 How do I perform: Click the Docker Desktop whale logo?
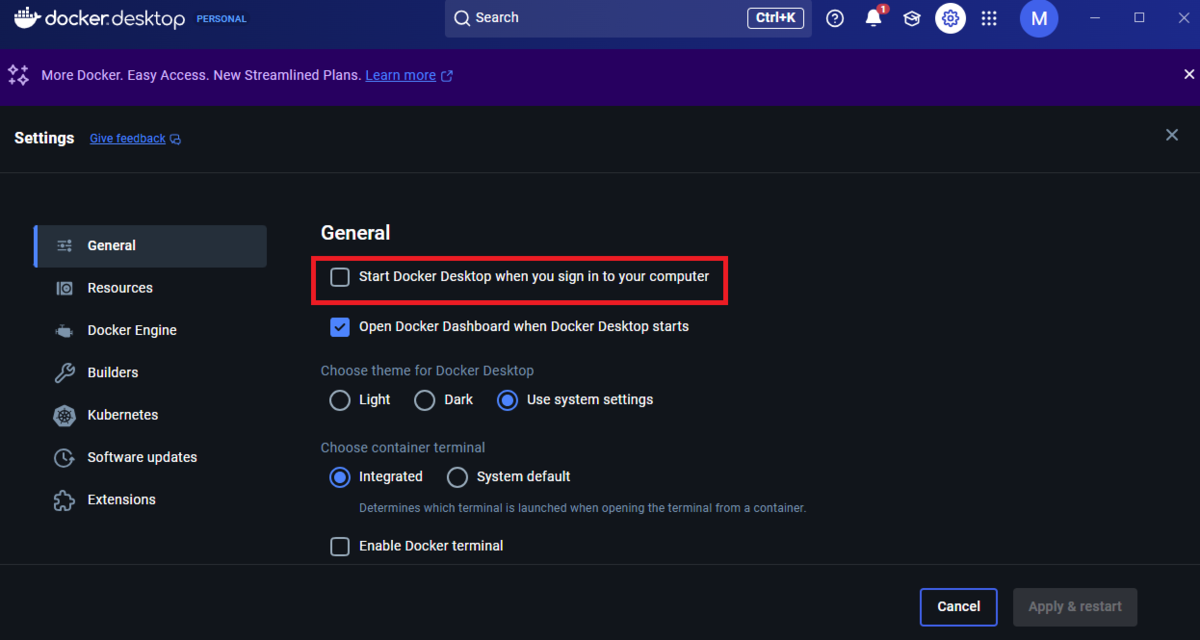[x=27, y=17]
